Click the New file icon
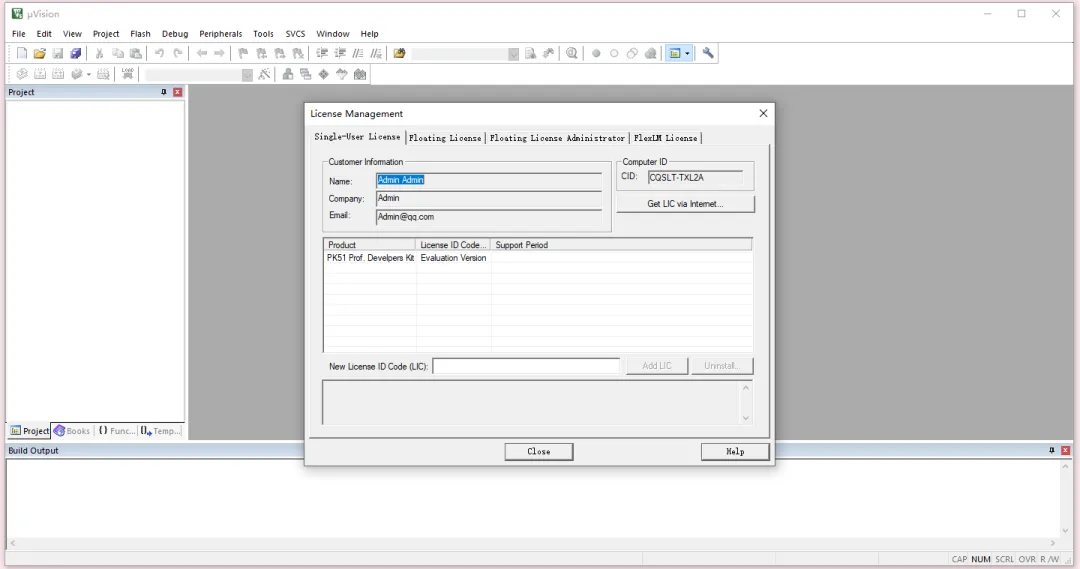Image resolution: width=1080 pixels, height=569 pixels. tap(21, 54)
